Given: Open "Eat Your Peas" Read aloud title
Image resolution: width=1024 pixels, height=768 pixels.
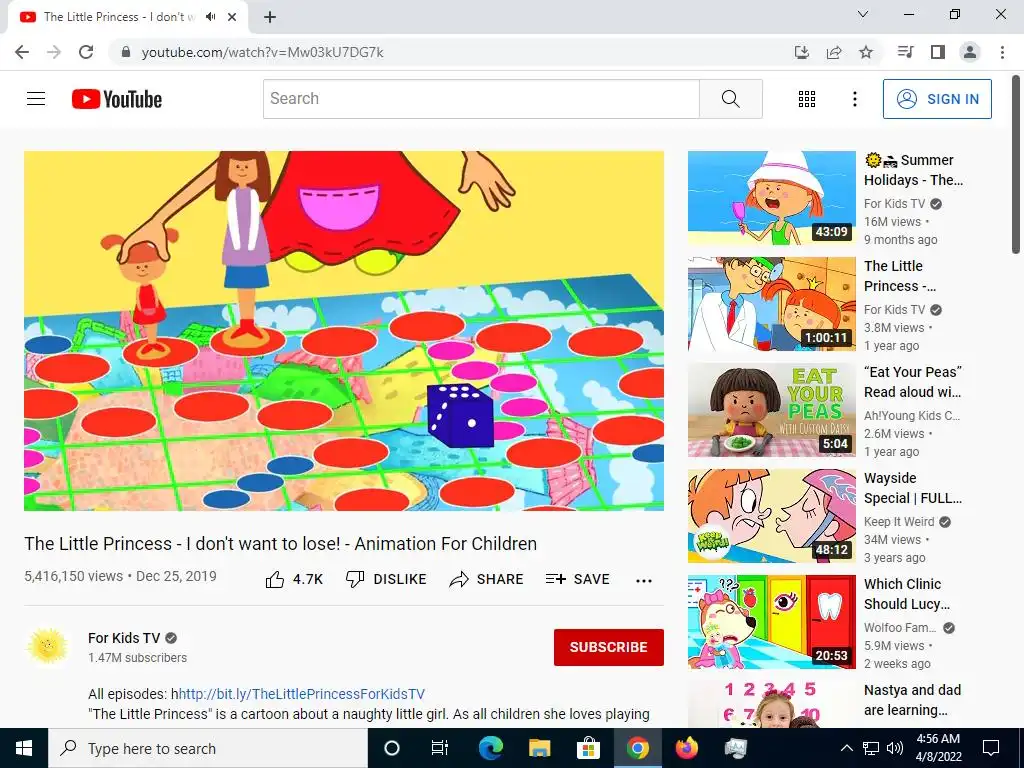Looking at the screenshot, I should pyautogui.click(x=913, y=381).
